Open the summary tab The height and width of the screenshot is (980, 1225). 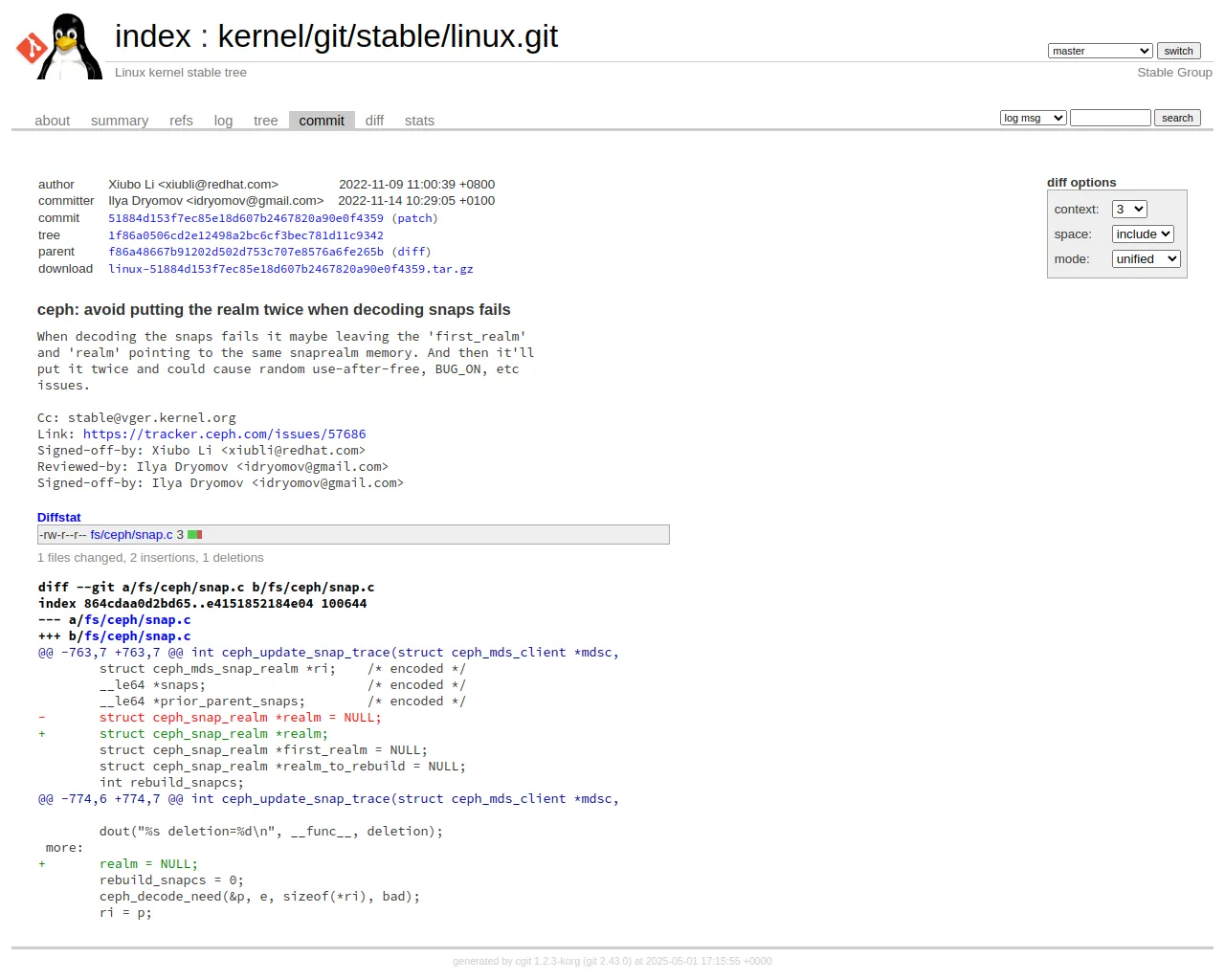120,121
